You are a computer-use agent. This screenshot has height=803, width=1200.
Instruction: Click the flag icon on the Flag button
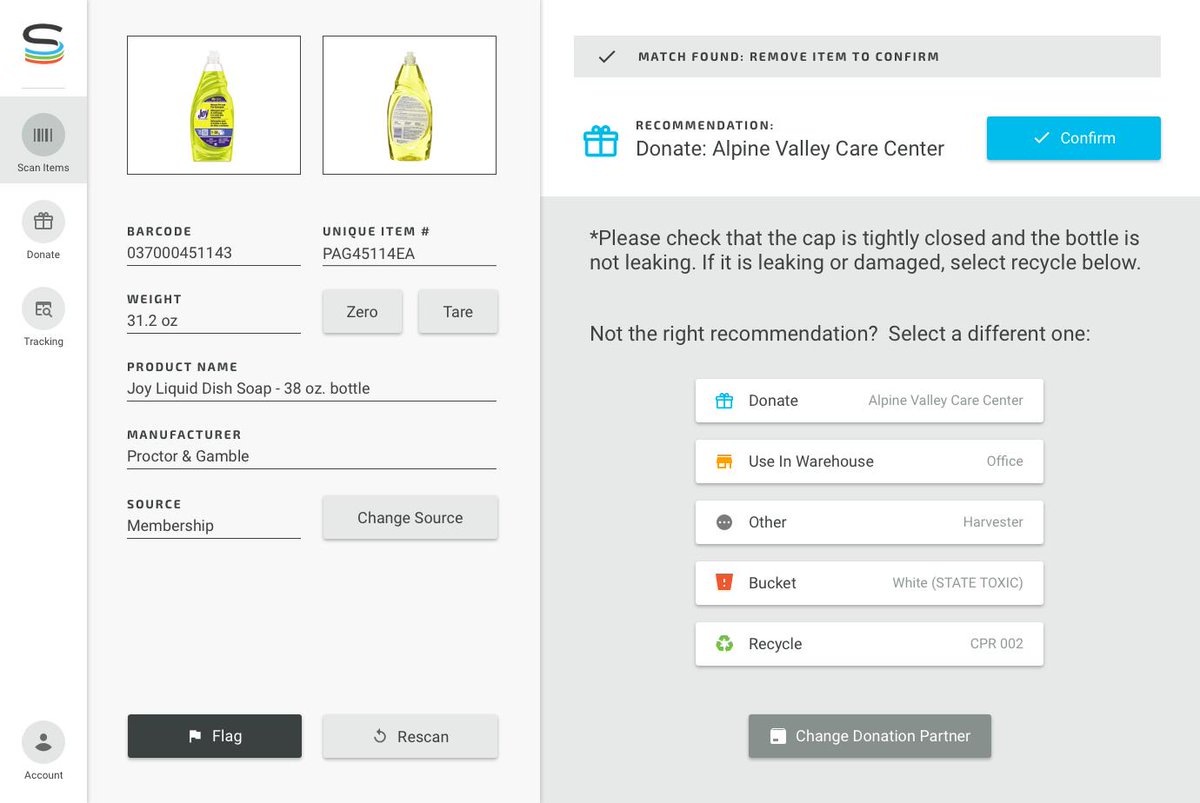(x=195, y=737)
